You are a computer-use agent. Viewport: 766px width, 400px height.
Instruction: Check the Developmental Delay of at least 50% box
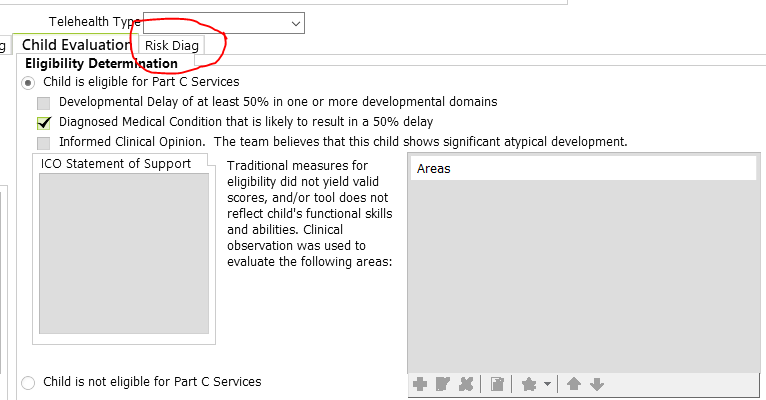(44, 102)
